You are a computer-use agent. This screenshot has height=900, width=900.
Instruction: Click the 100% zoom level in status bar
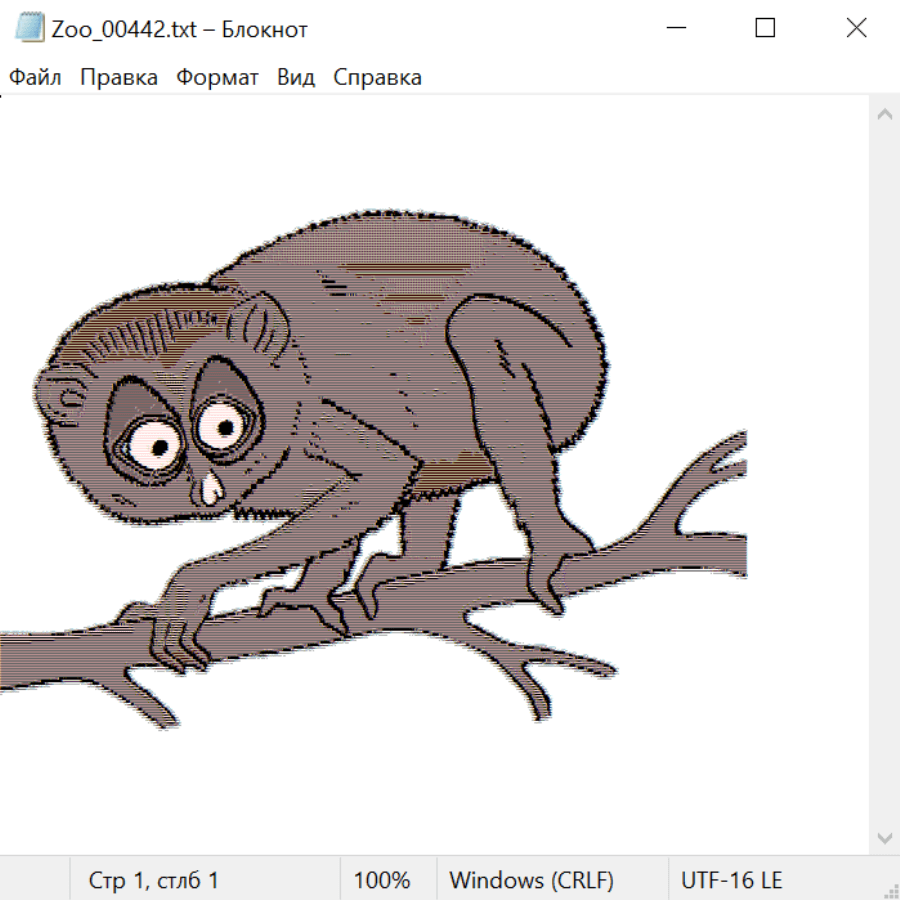coord(382,881)
